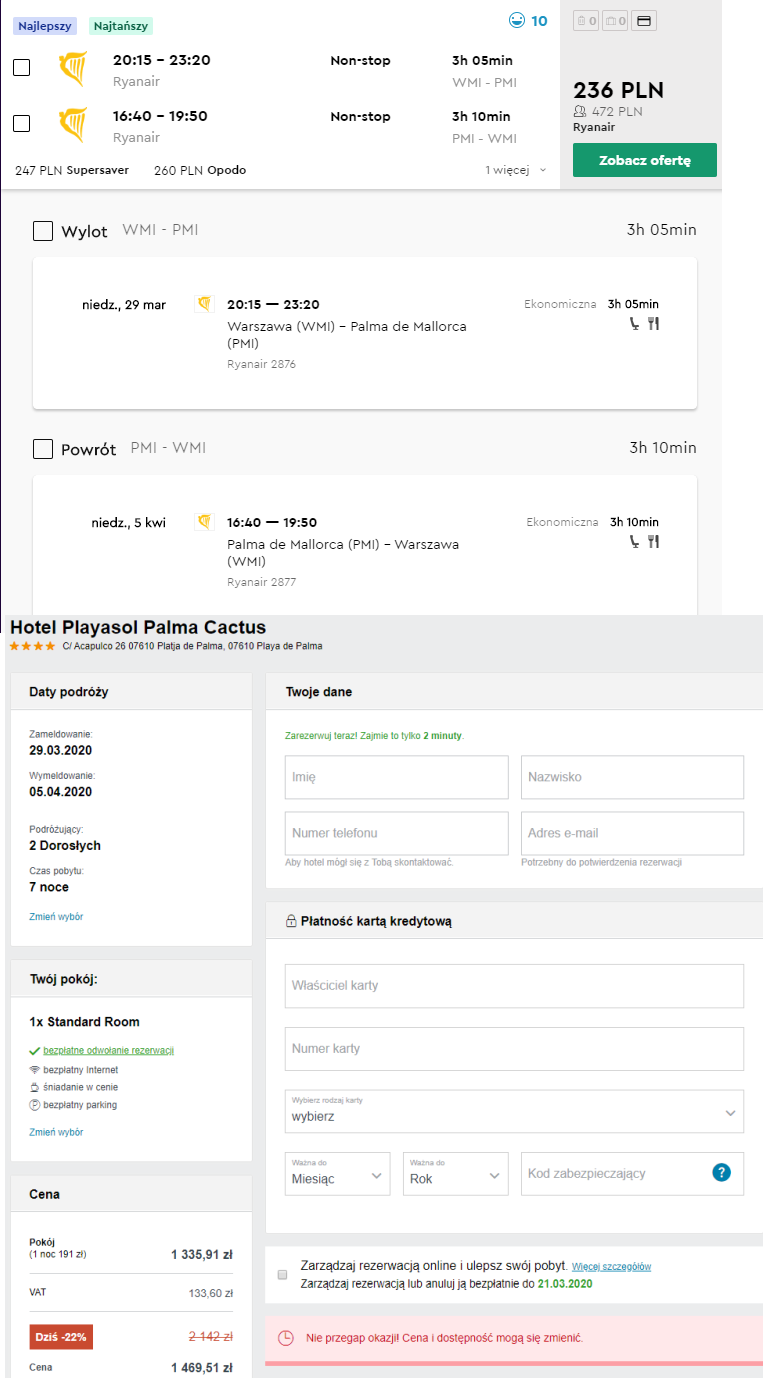Click the Ryanair logo for 16:40 – 19:50 flight
The image size is (765, 1378).
pos(73,125)
